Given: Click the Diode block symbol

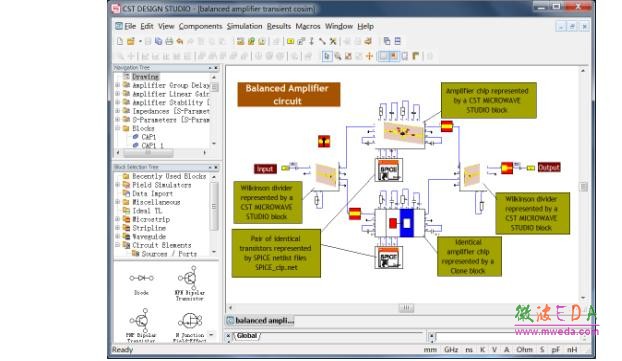Looking at the screenshot, I should click(141, 278).
